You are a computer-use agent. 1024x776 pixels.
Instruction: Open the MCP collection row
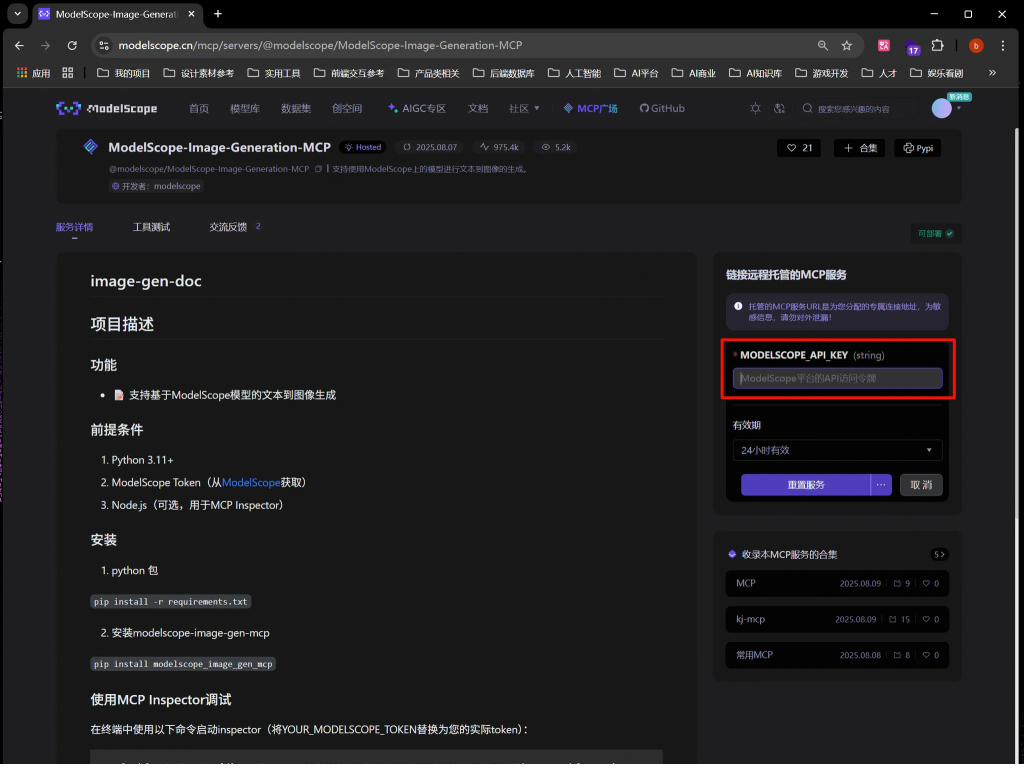[x=837, y=583]
